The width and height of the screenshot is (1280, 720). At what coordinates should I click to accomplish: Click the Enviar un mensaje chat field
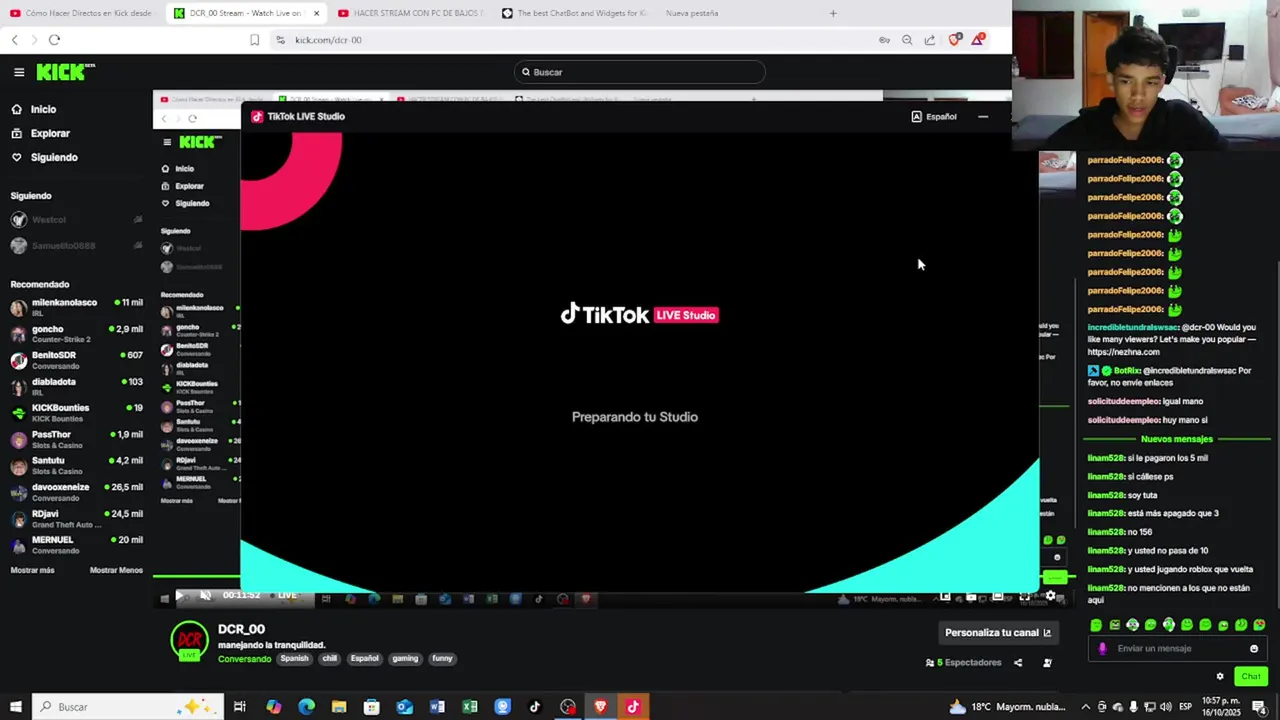(1178, 648)
